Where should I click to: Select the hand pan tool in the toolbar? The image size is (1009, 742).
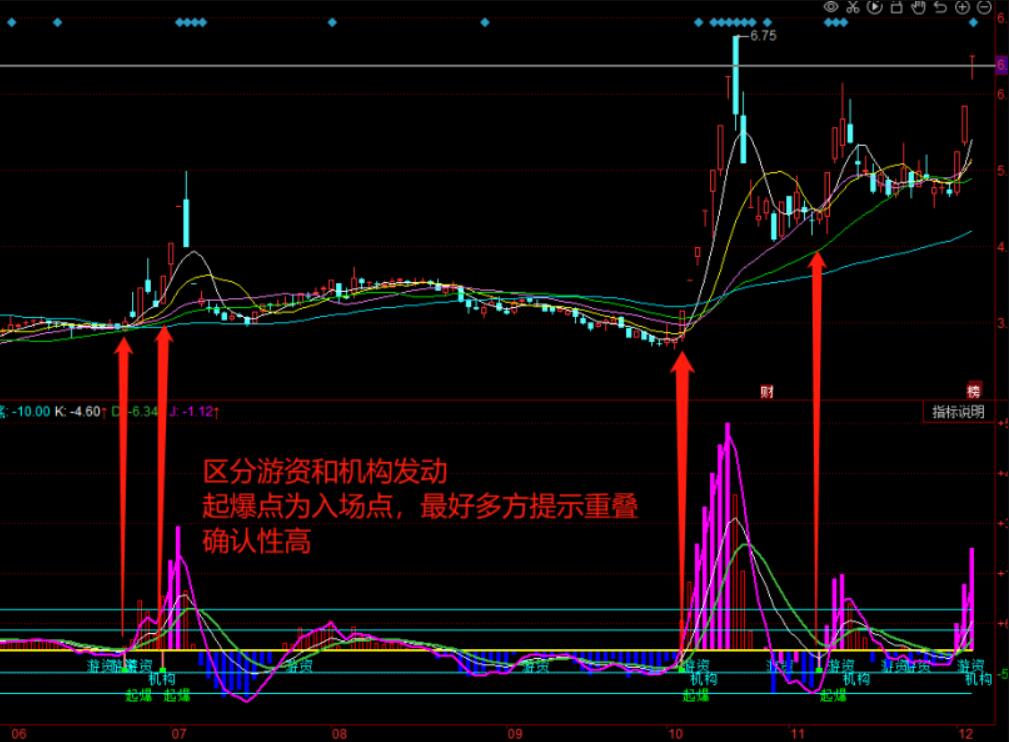pos(919,7)
